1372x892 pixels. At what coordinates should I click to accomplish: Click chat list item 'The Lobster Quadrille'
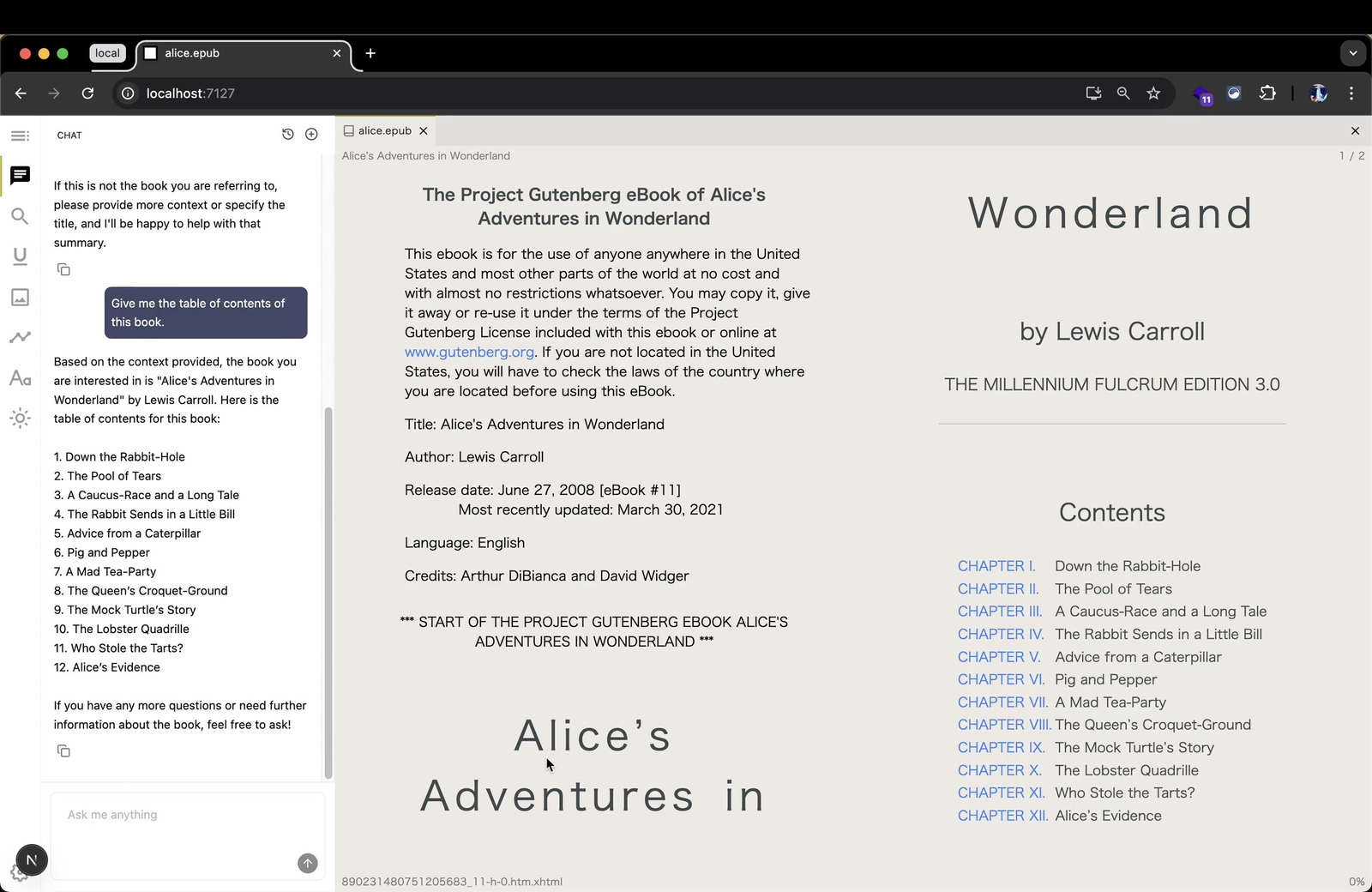(x=122, y=629)
